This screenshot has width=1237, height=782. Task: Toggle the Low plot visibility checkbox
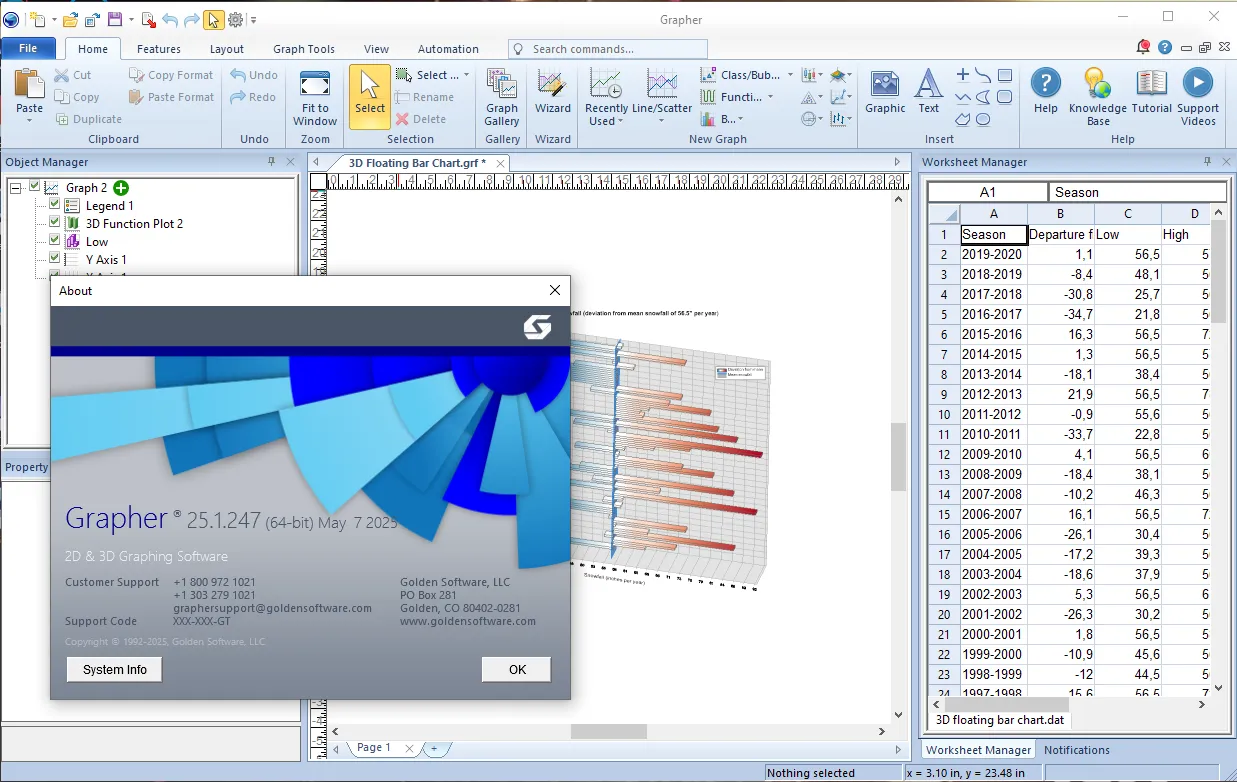55,241
